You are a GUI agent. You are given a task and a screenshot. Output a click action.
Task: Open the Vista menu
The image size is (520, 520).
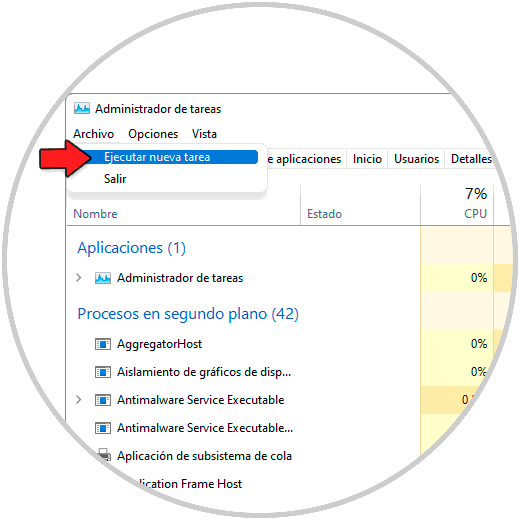204,134
